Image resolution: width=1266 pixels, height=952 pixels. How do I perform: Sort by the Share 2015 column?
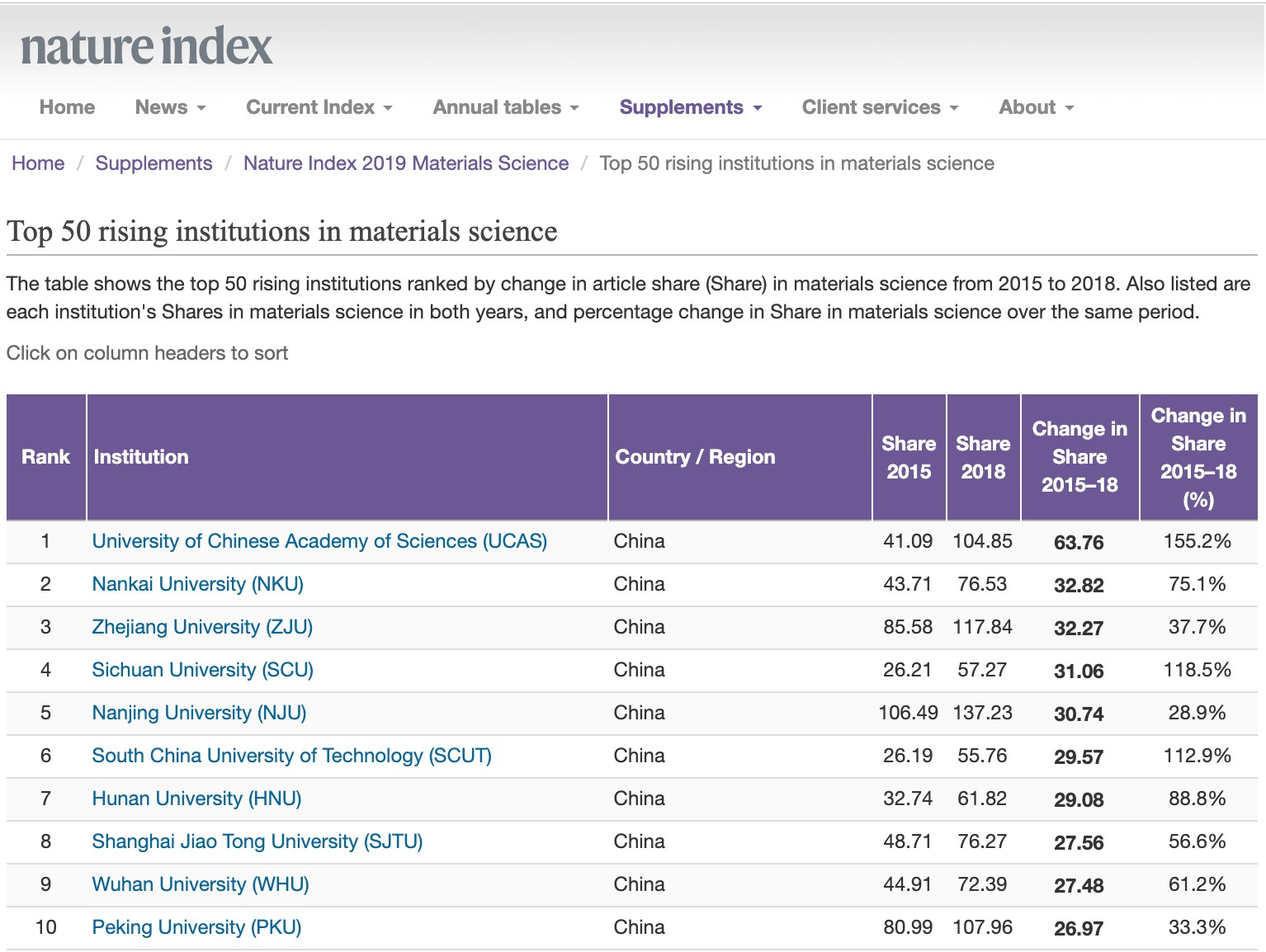(x=909, y=457)
